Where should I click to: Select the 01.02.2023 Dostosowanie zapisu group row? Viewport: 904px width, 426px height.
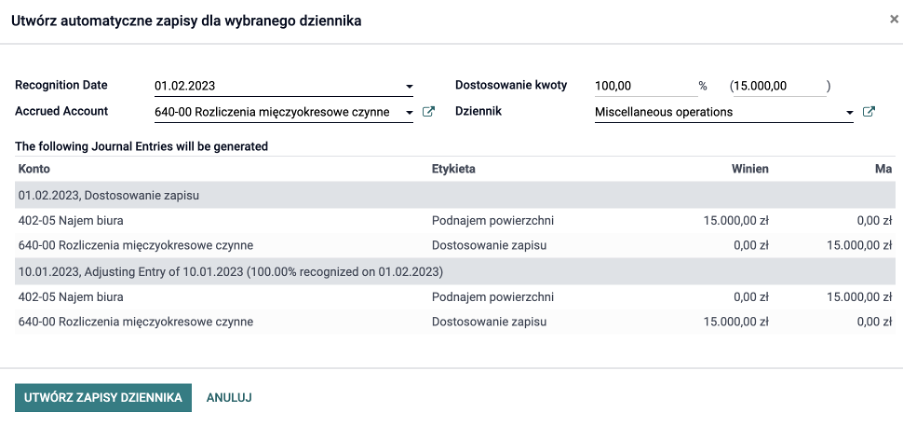(455, 195)
